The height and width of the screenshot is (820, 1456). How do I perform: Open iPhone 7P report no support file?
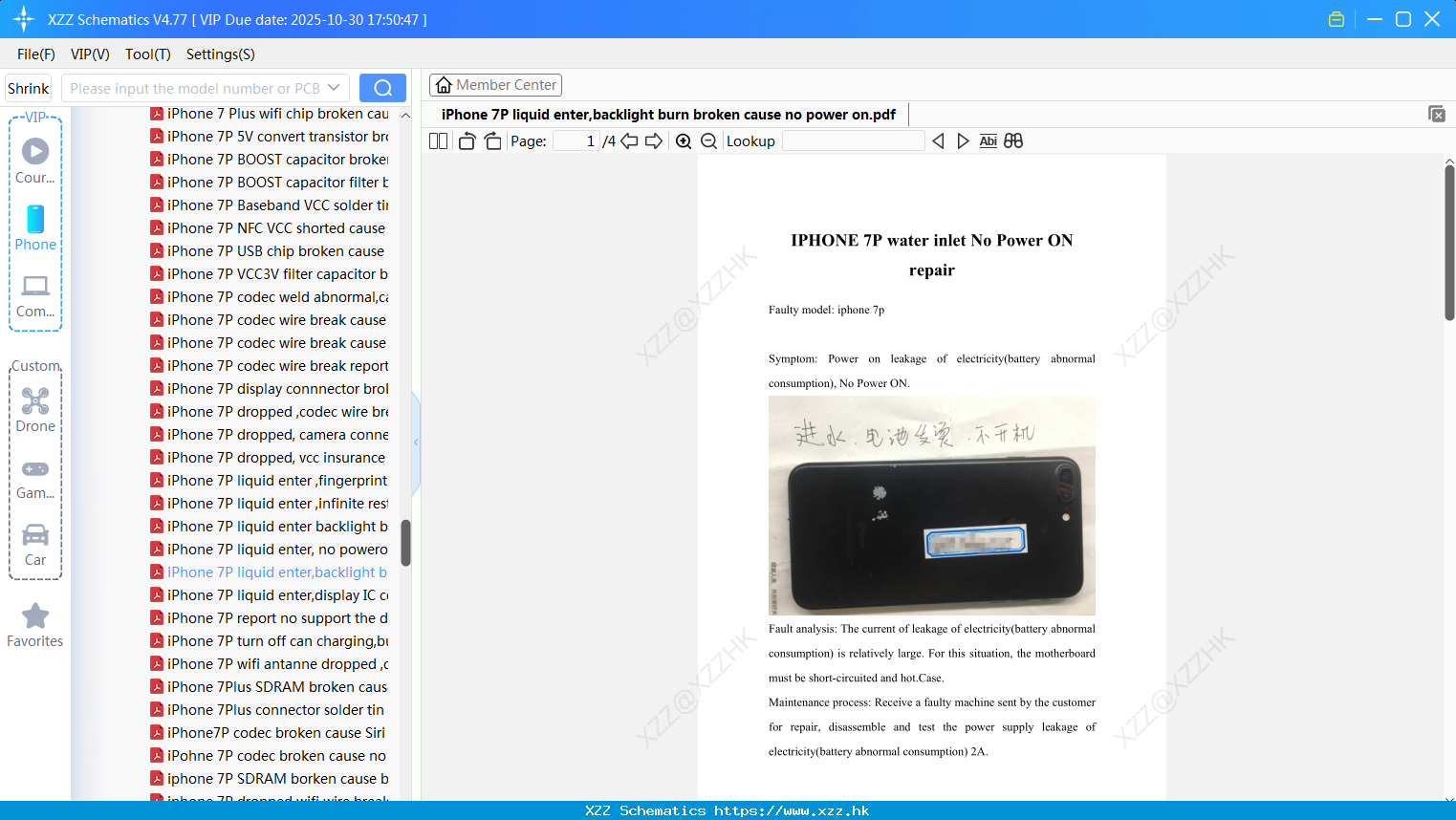click(270, 618)
